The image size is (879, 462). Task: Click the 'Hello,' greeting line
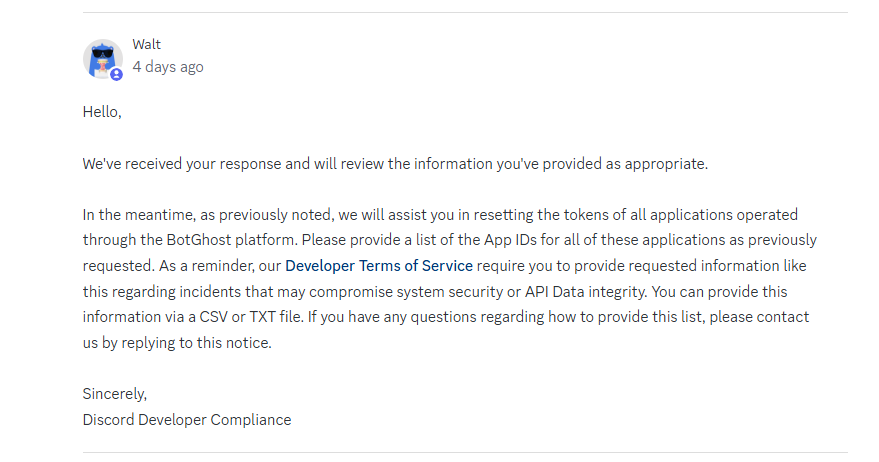pyautogui.click(x=102, y=112)
